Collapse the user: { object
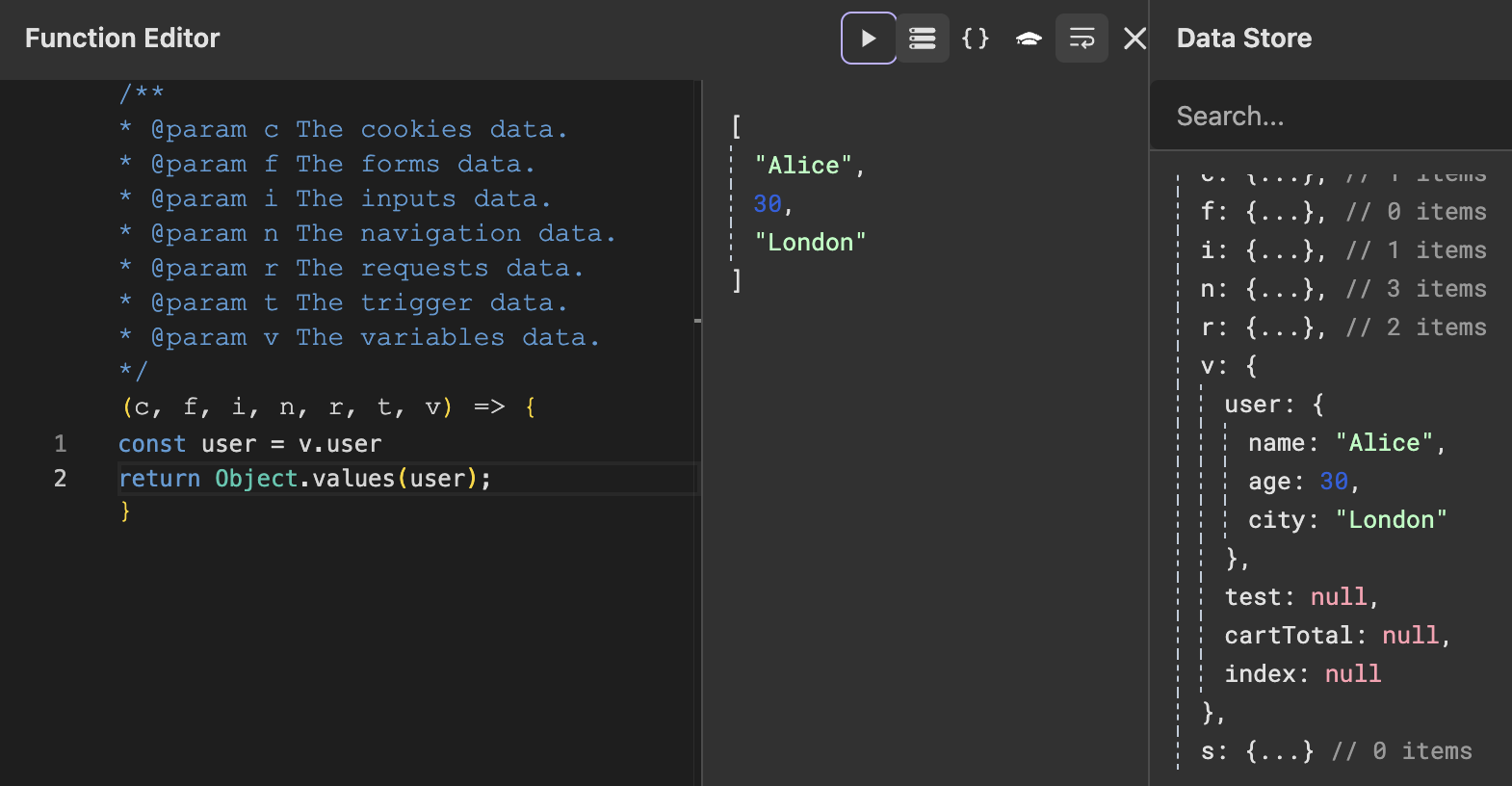This screenshot has height=786, width=1512. click(x=1274, y=405)
